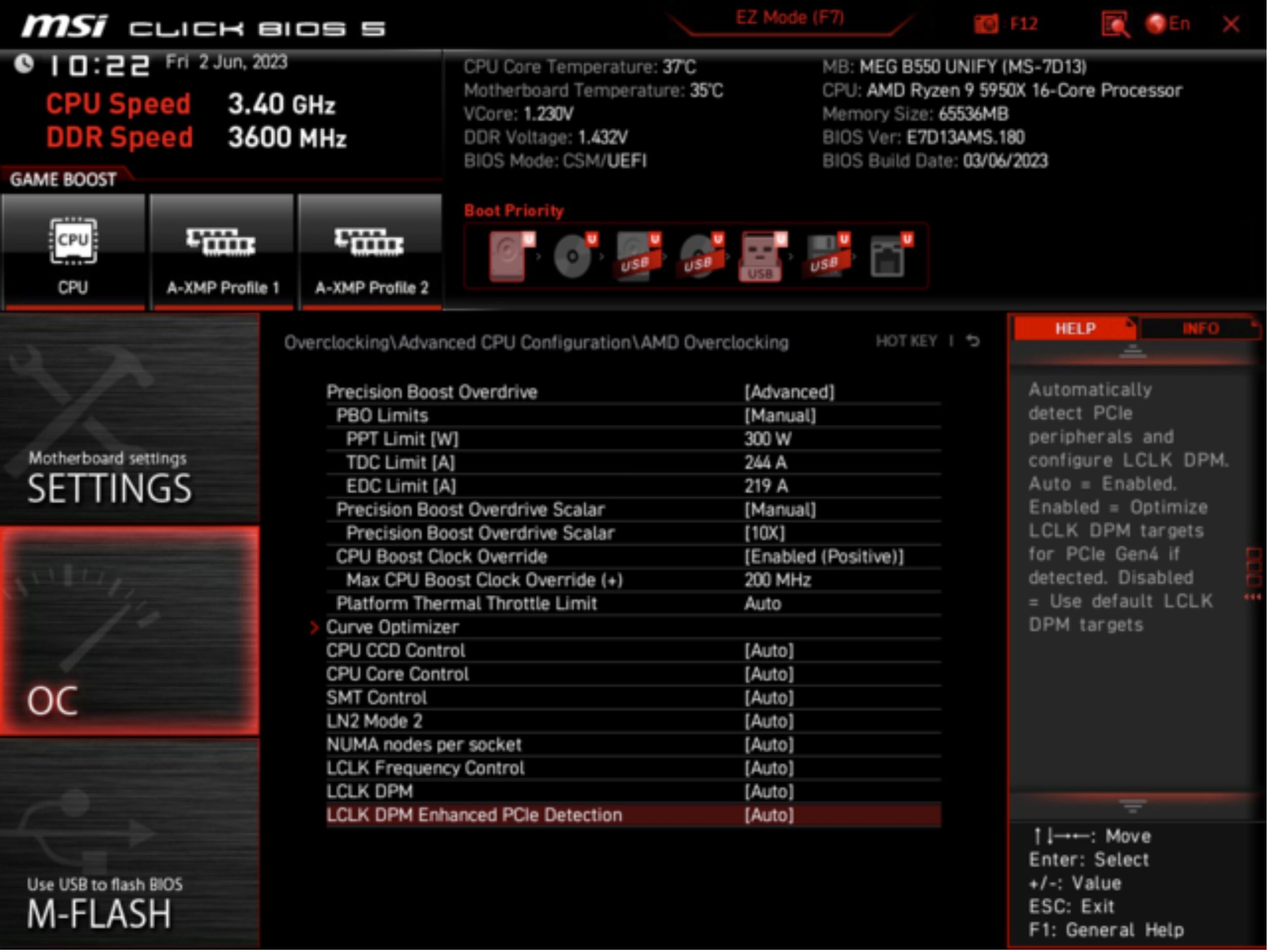Click the MSI logo
The height and width of the screenshot is (952, 1267).
click(65, 26)
